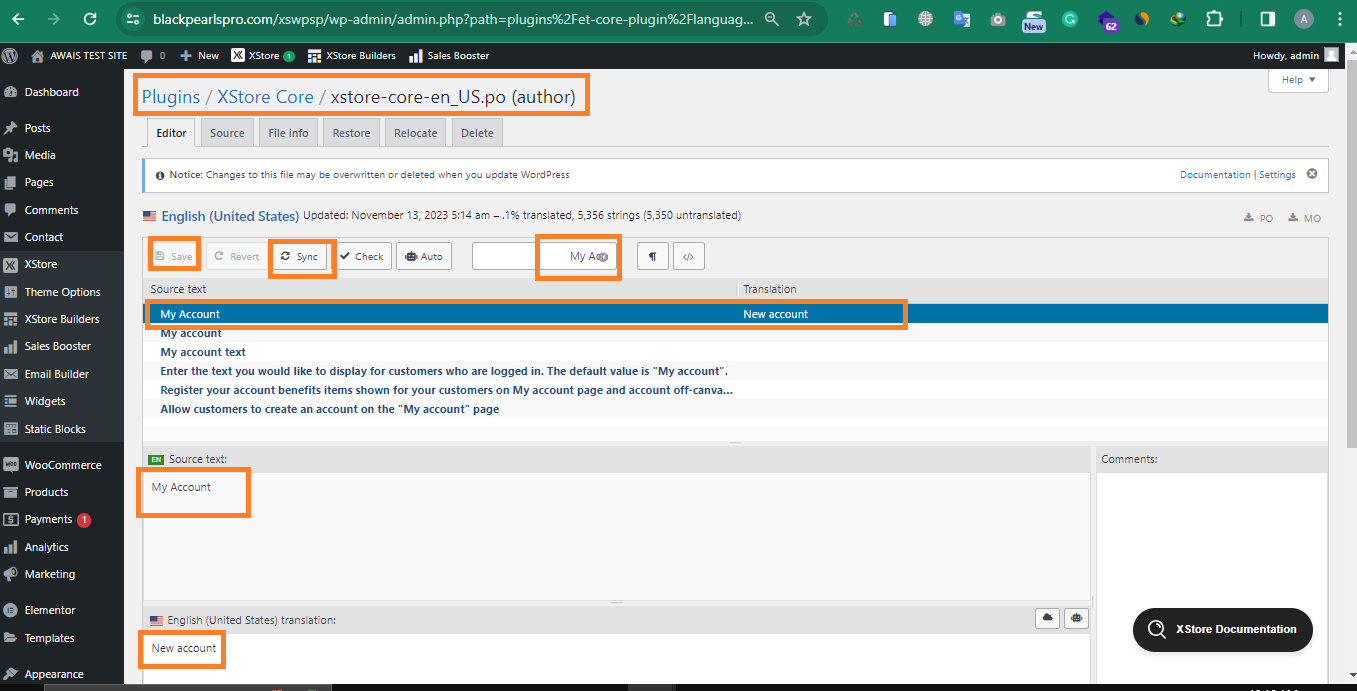
Task: Go to XStore Core breadcrumb link
Action: (265, 97)
